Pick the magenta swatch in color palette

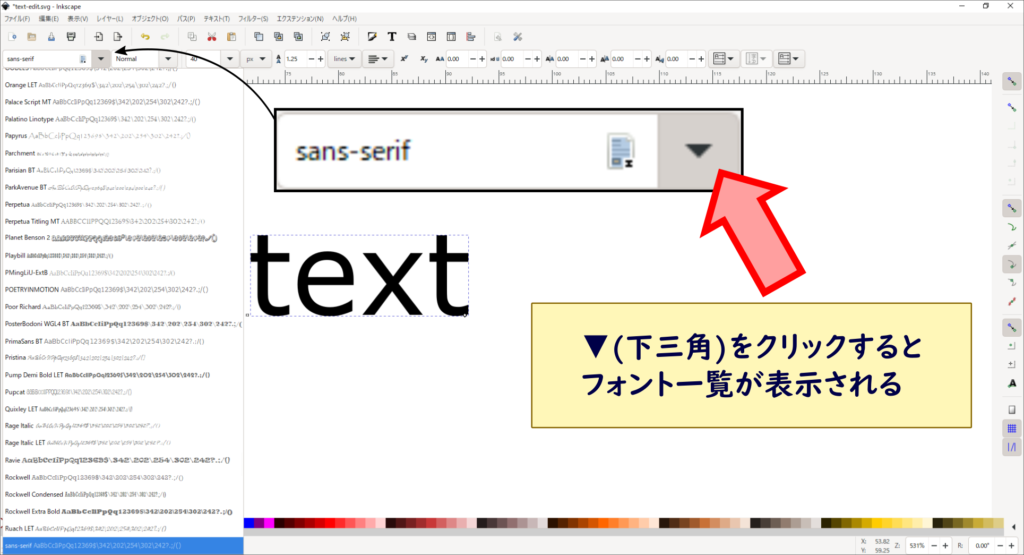click(268, 523)
